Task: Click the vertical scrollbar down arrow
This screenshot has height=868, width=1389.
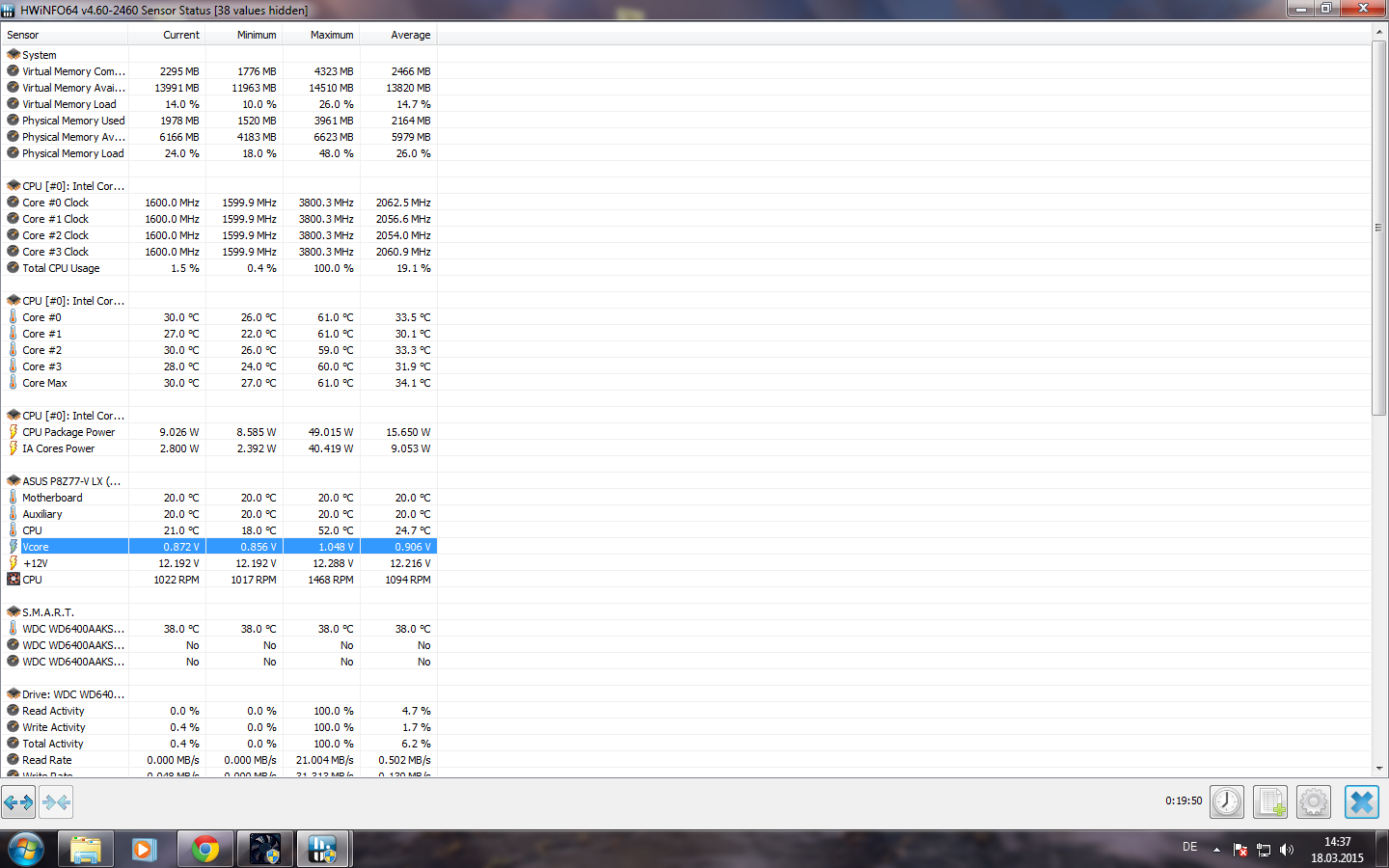Action: (x=1379, y=769)
